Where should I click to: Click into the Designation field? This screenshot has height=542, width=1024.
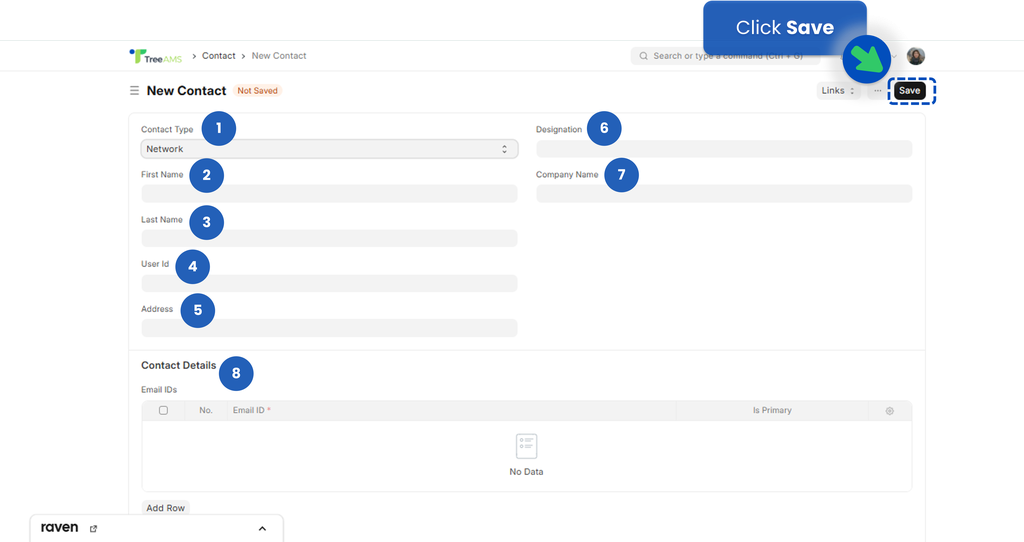723,149
